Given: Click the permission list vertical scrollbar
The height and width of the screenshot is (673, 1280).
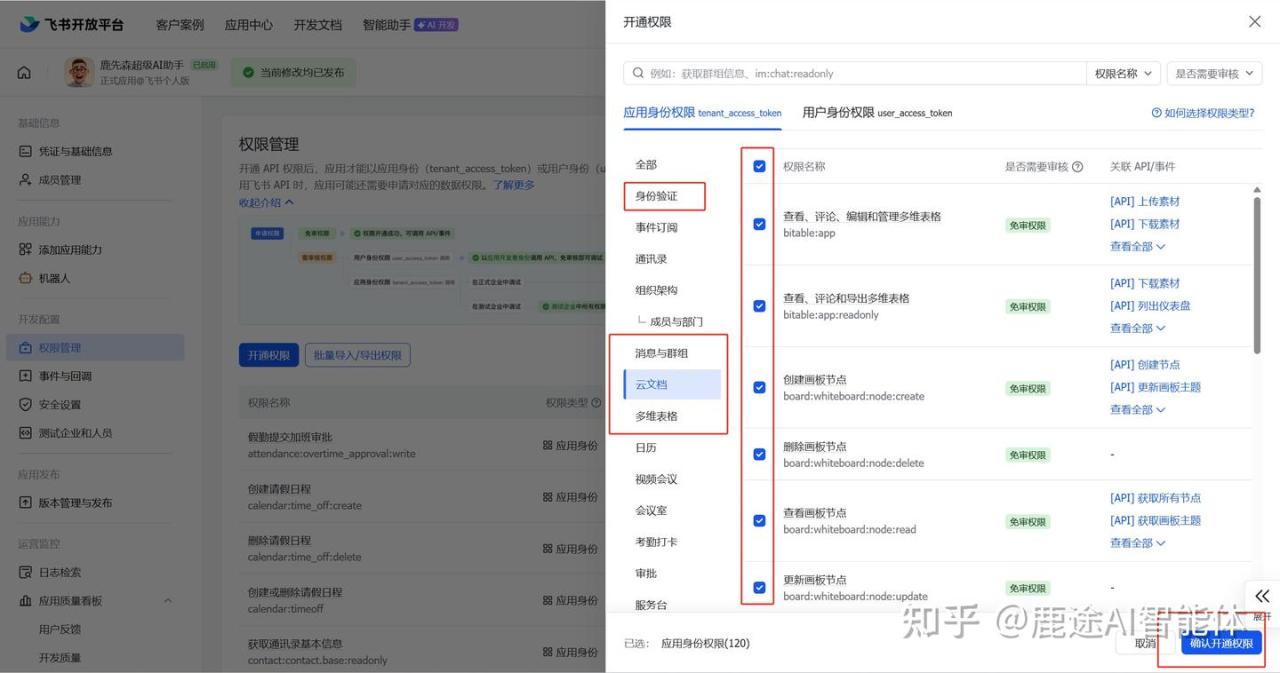Looking at the screenshot, I should pos(1257,270).
